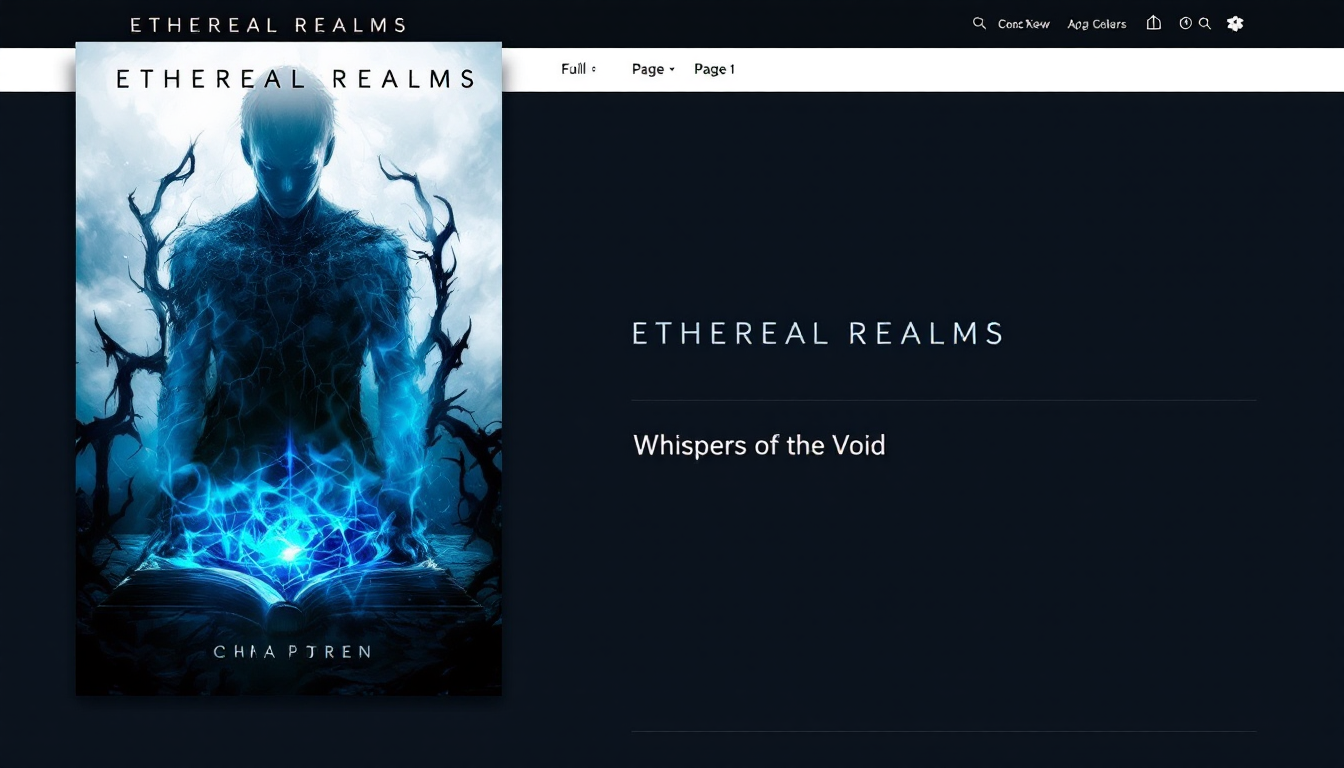Select the large ETHEREAL REALMS heading

tap(817, 333)
